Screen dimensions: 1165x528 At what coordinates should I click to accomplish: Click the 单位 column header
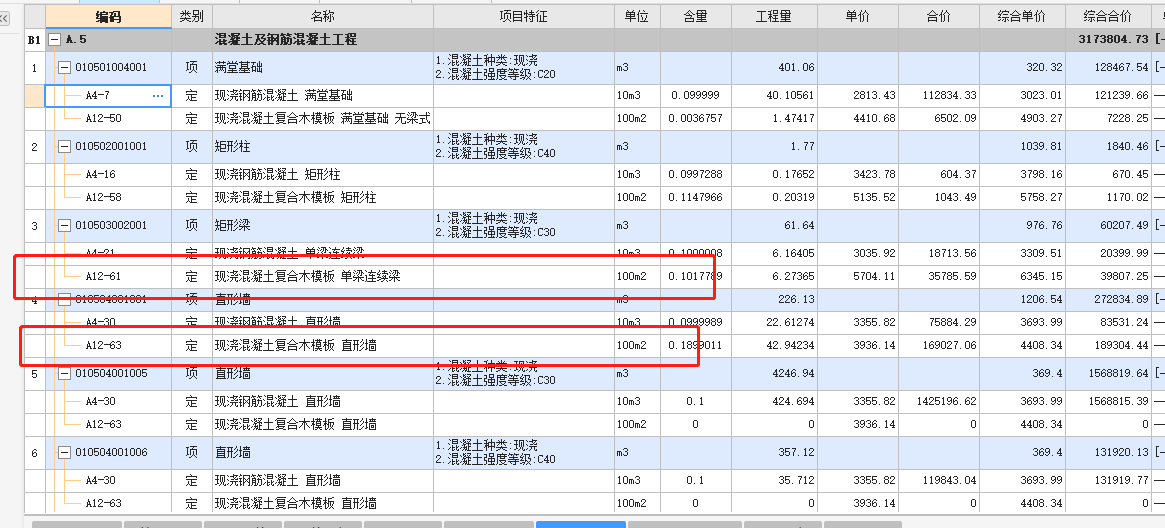[x=637, y=16]
